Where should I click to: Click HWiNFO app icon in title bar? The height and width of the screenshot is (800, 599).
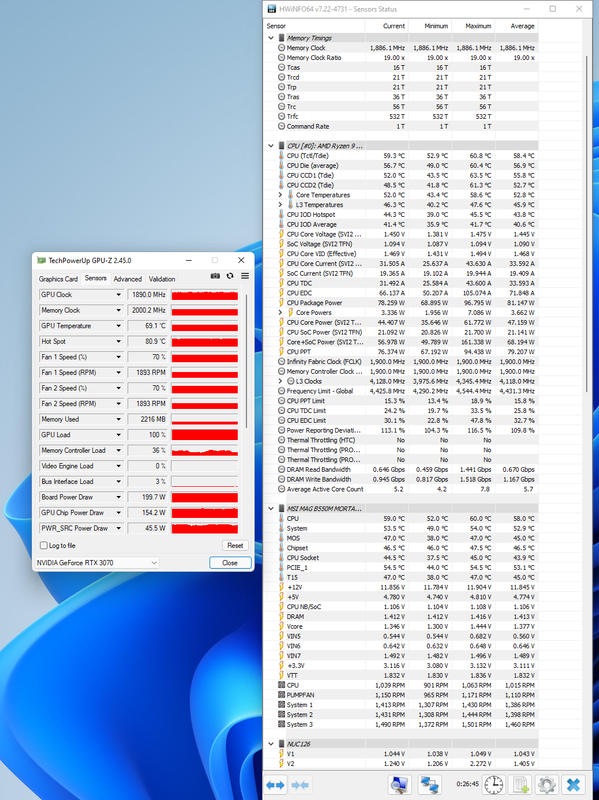(272, 9)
